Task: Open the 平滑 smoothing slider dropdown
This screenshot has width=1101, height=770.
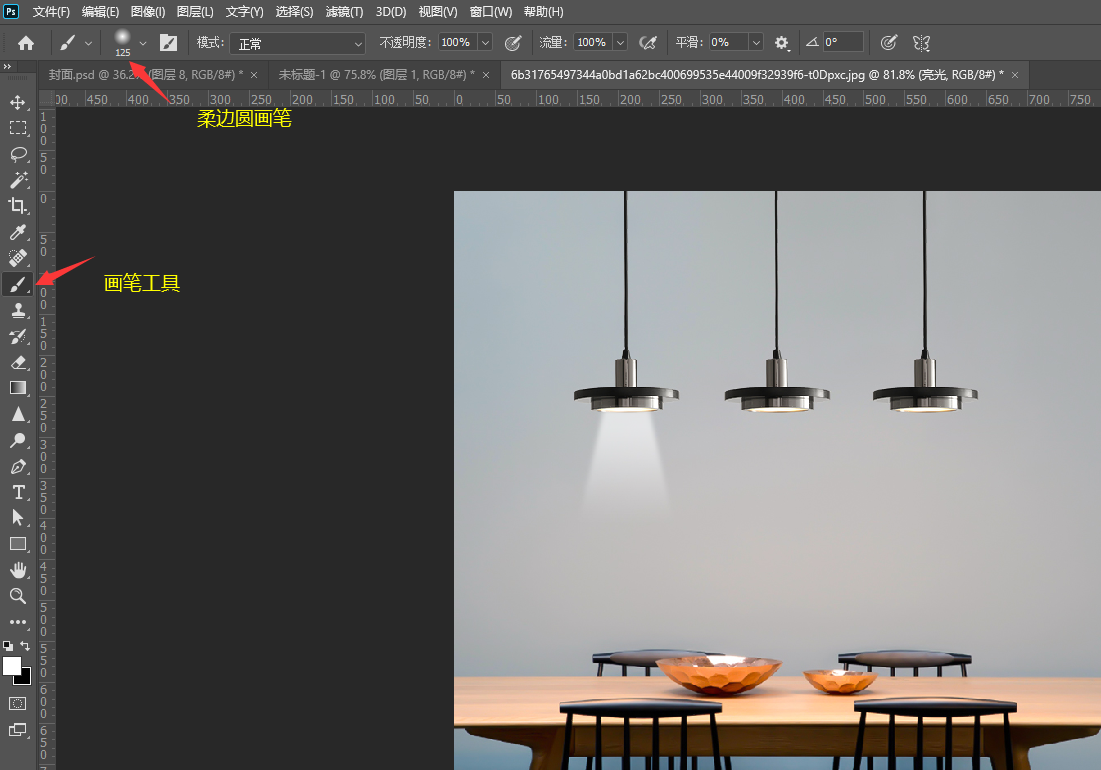Action: pos(756,43)
